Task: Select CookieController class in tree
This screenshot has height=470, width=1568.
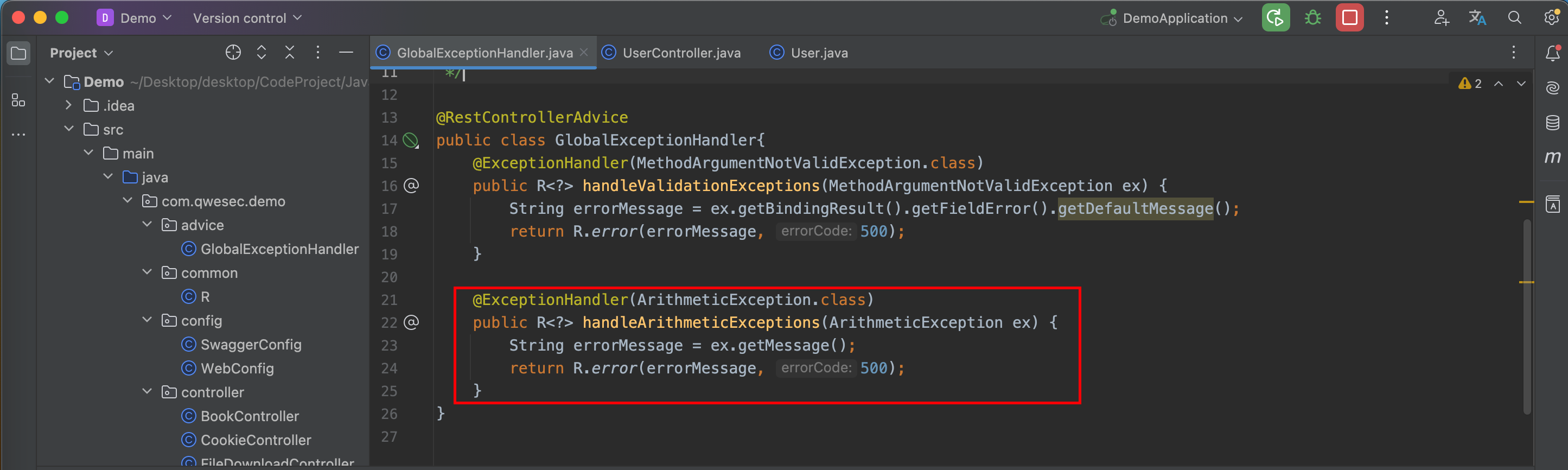Action: [246, 440]
